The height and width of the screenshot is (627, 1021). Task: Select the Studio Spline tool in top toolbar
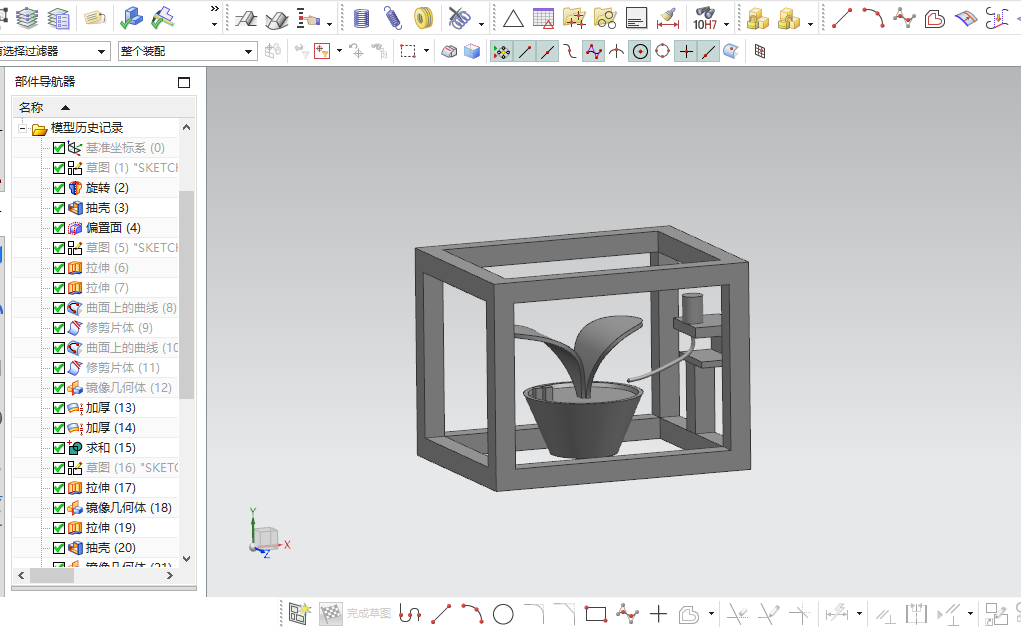point(904,18)
